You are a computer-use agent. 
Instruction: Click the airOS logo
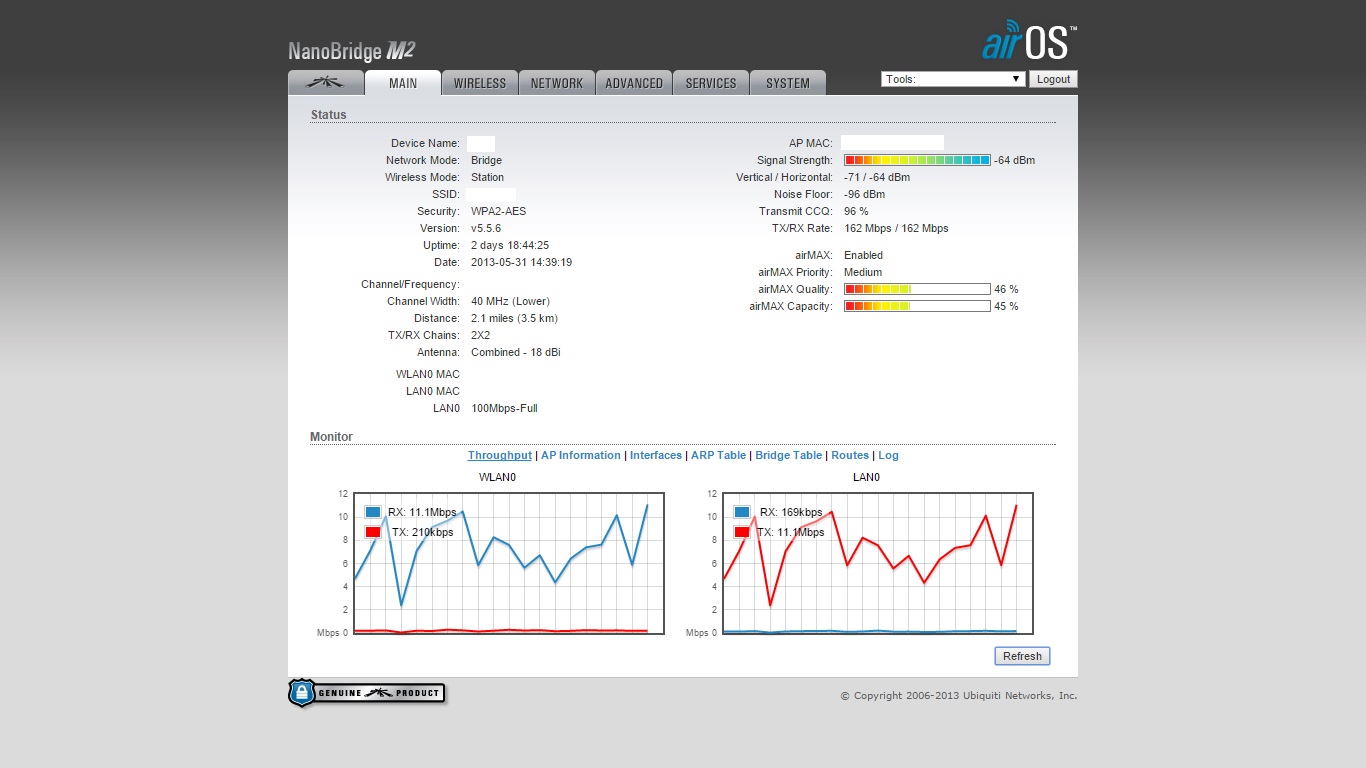1029,40
